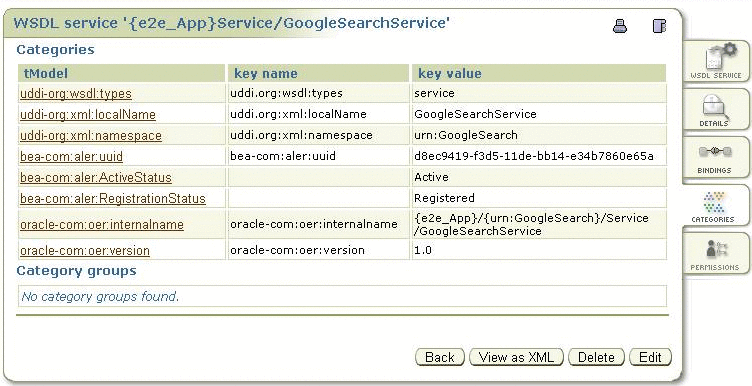The image size is (752, 386).
Task: Click the uuid key value cell
Action: 539,156
